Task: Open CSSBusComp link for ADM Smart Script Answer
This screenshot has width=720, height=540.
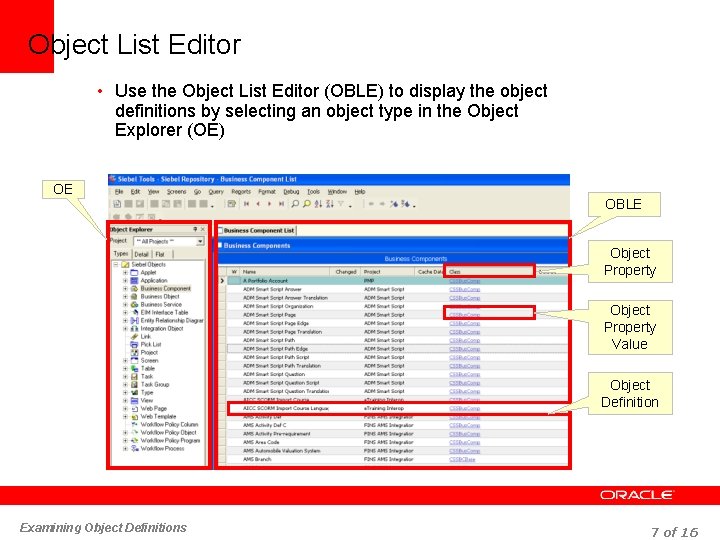Action: (464, 289)
